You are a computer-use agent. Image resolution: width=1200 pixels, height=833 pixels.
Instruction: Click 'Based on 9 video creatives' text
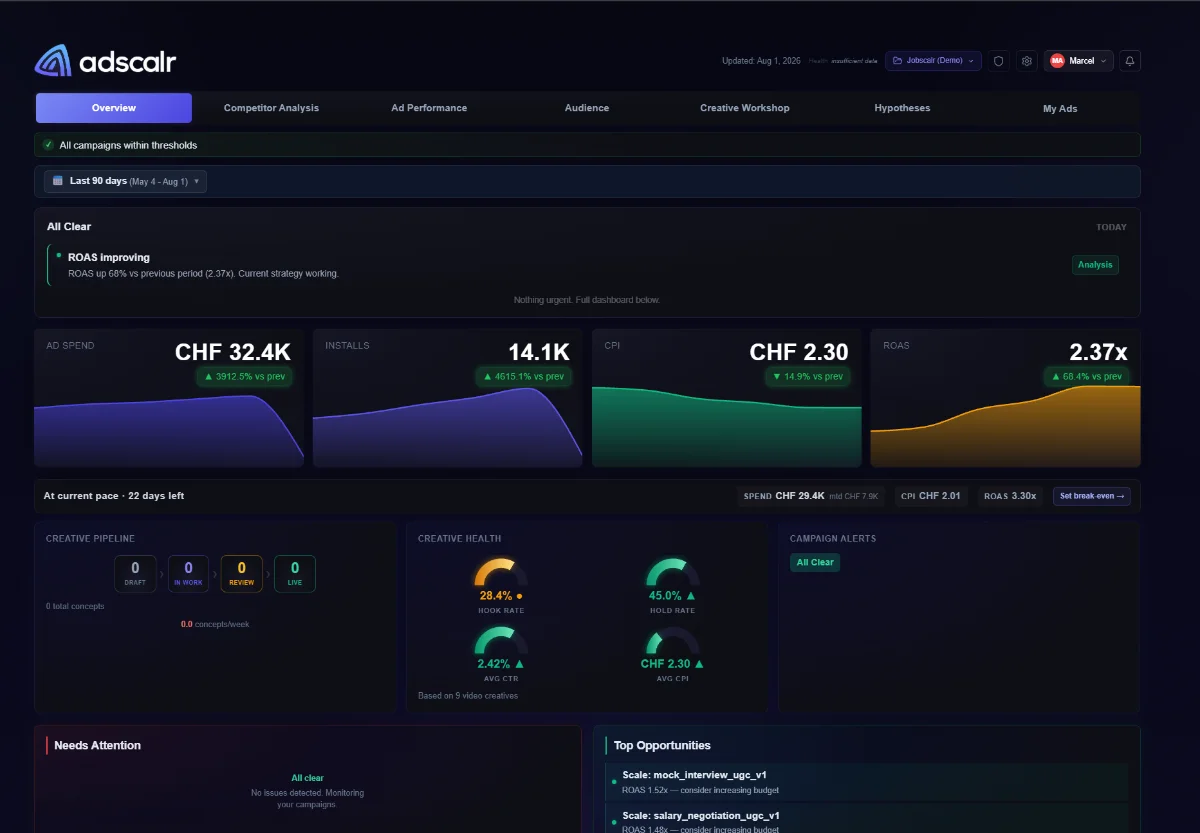pyautogui.click(x=468, y=696)
